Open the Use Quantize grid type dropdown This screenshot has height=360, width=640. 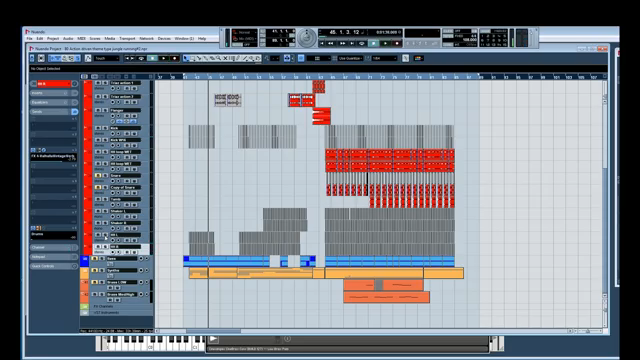(x=350, y=58)
